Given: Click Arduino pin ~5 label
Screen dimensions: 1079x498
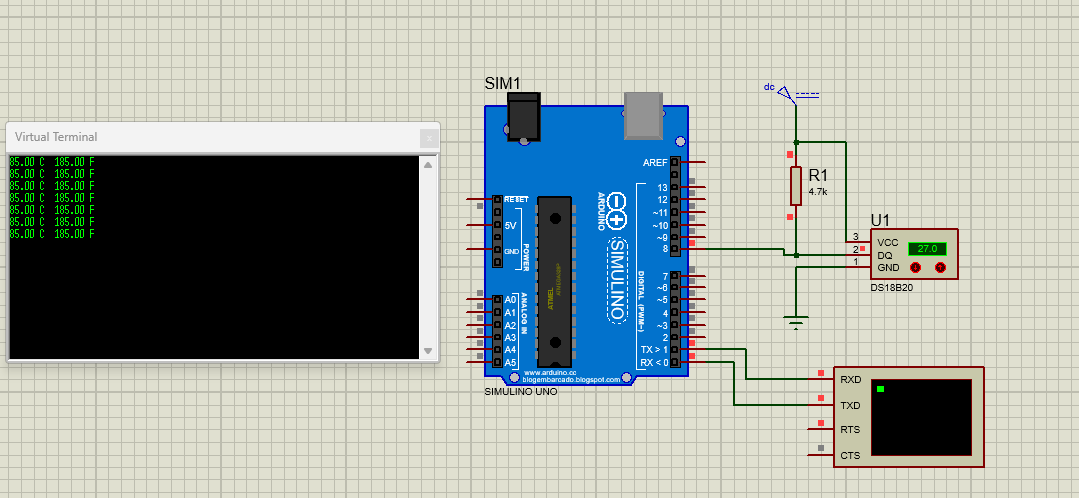Looking at the screenshot, I should [662, 301].
